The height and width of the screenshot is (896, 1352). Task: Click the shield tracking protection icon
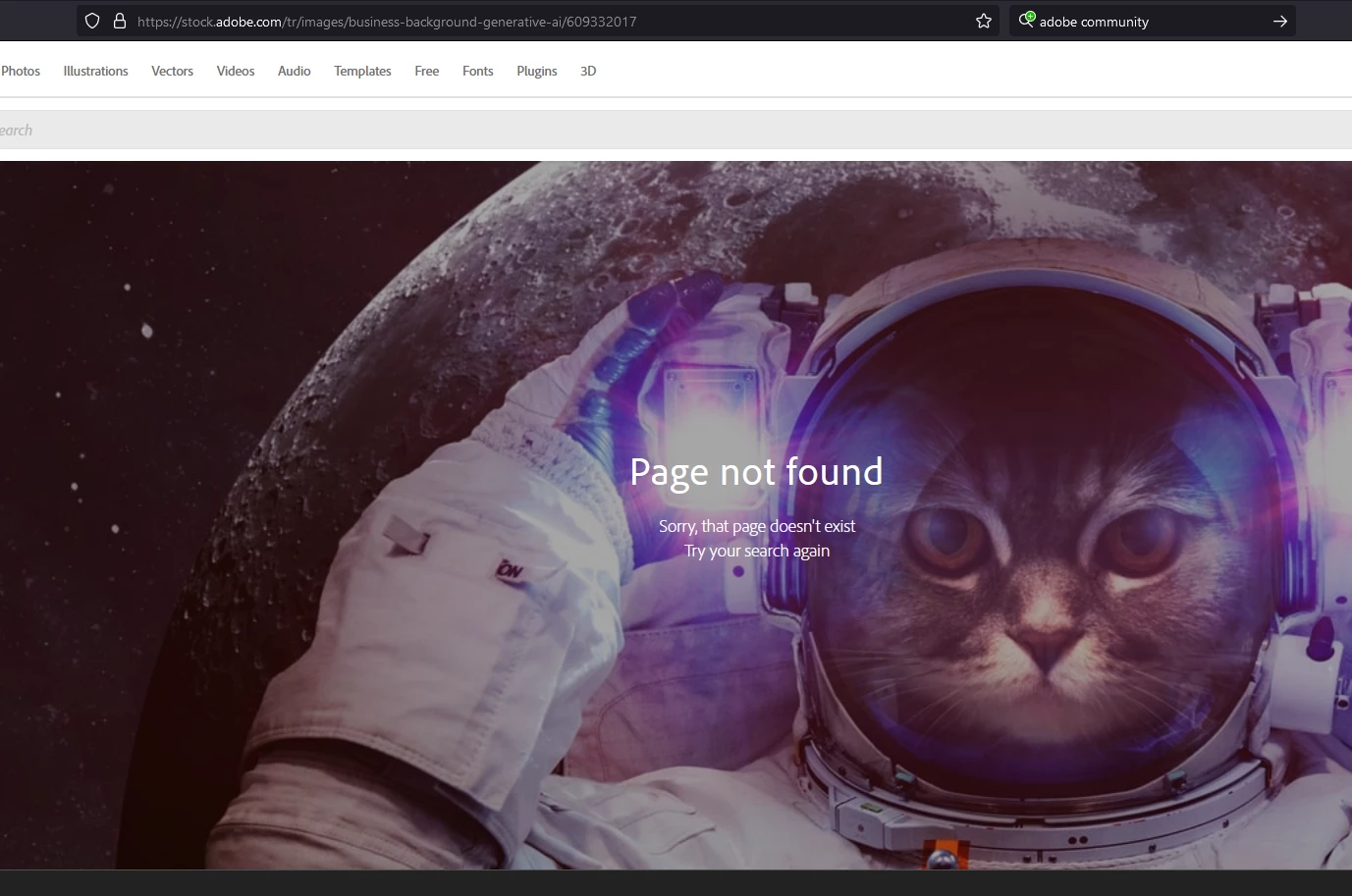click(92, 21)
